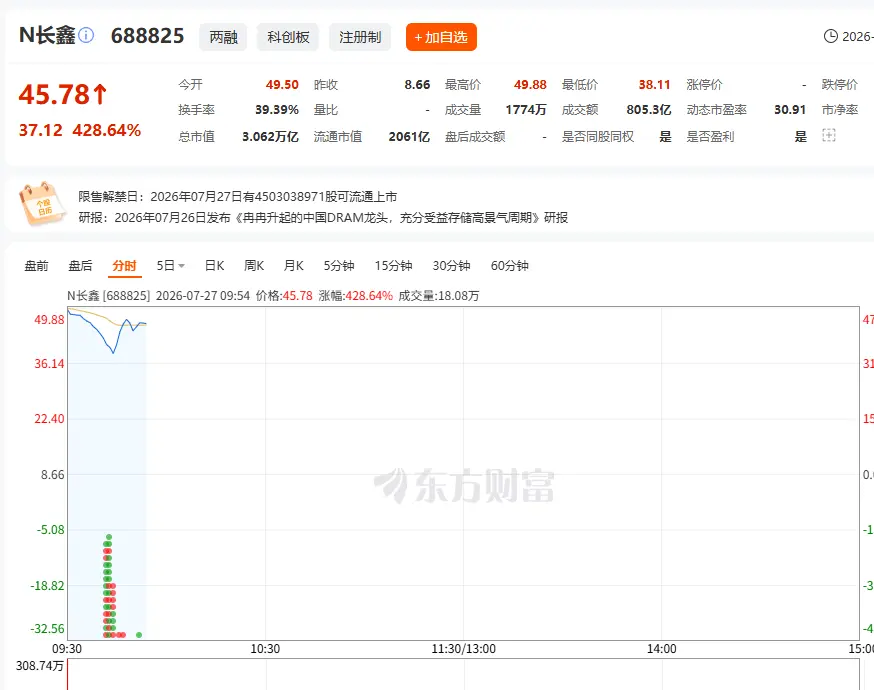Click the 注册制 tag

[x=360, y=37]
